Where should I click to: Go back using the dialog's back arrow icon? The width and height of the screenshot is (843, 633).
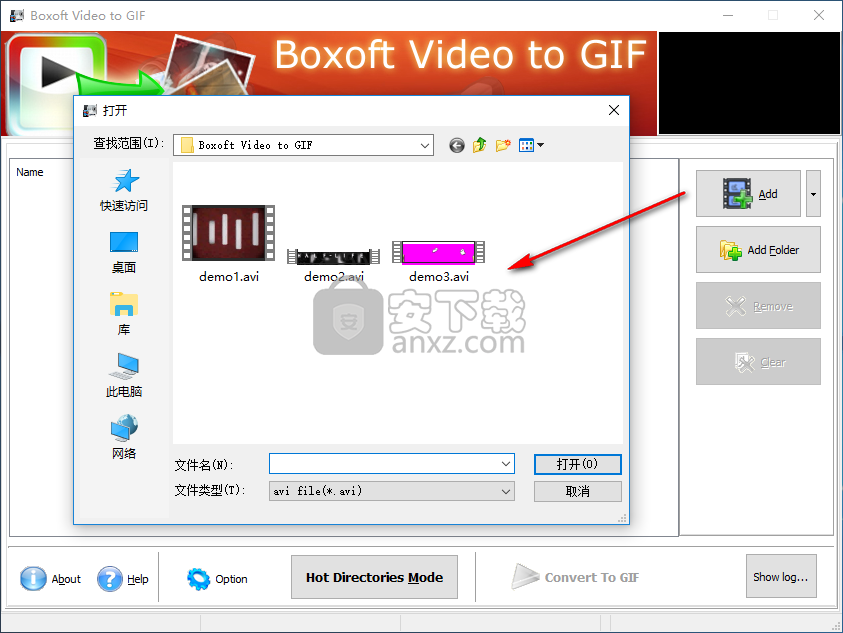[457, 145]
